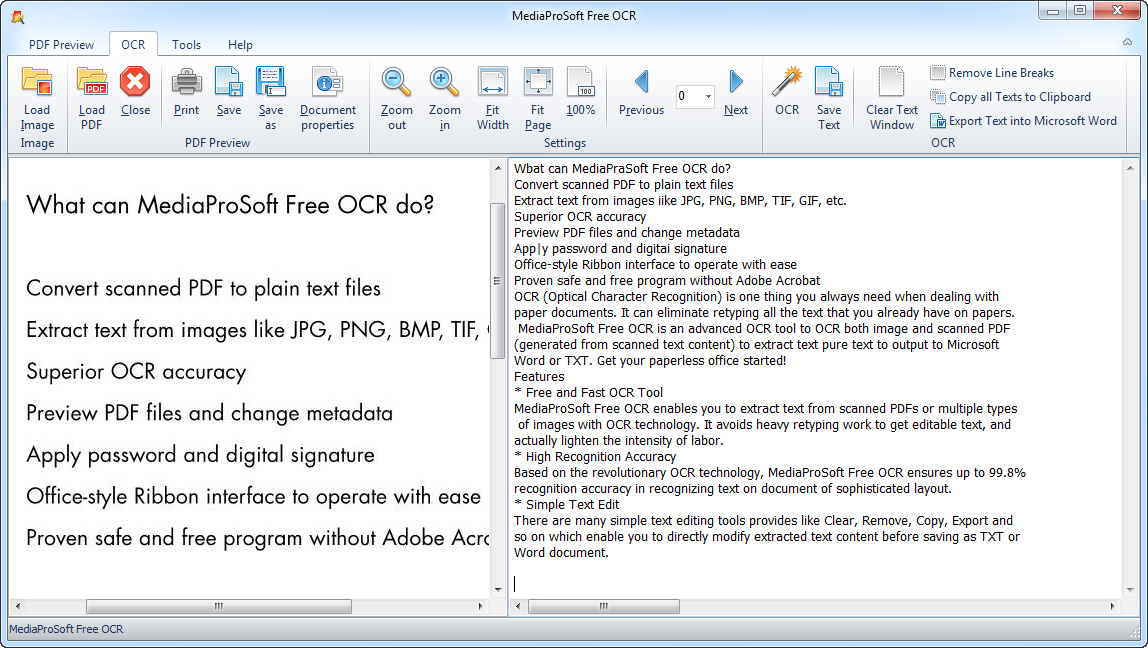Close the current PDF with the red Close icon
Image resolution: width=1148 pixels, height=648 pixels.
pos(135,81)
